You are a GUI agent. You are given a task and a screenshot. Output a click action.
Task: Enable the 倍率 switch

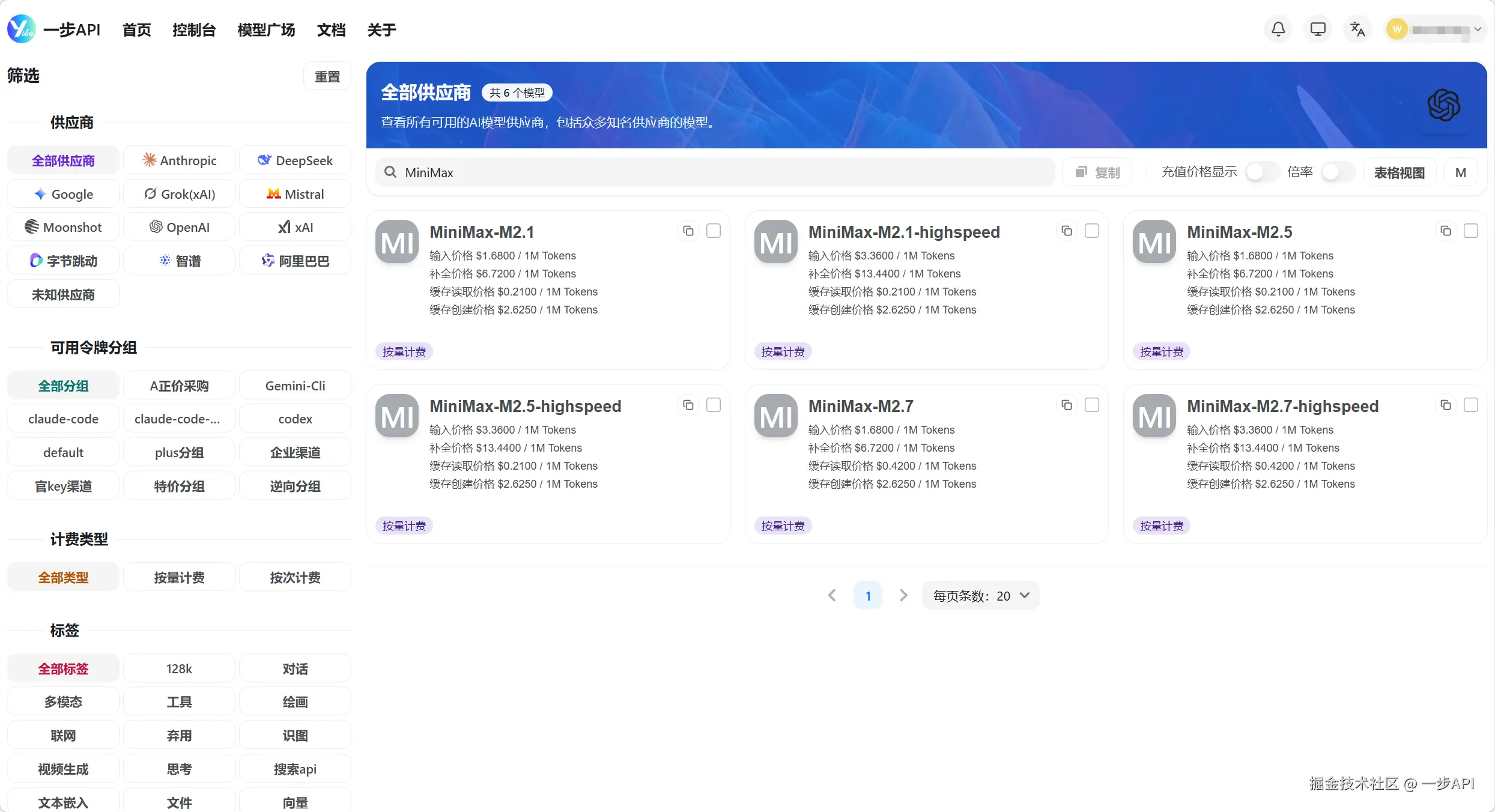click(1337, 172)
